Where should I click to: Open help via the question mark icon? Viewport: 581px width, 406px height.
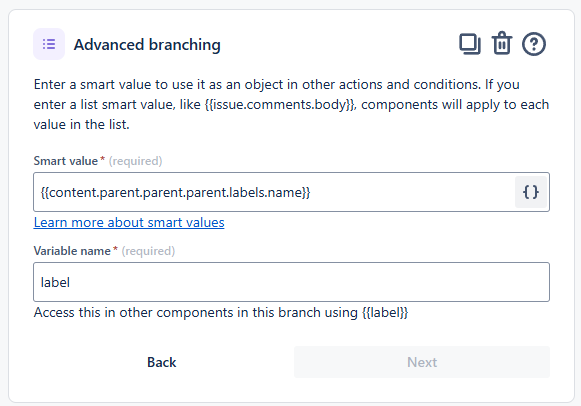tap(534, 44)
